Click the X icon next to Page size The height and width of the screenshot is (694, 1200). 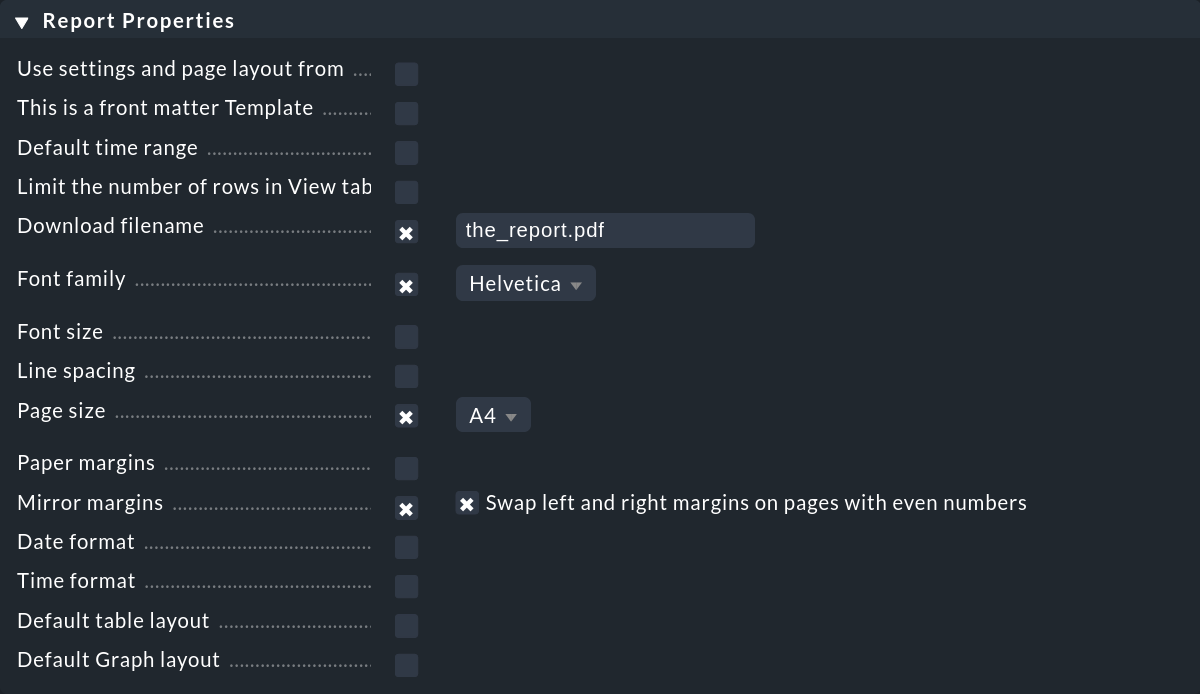coord(406,417)
